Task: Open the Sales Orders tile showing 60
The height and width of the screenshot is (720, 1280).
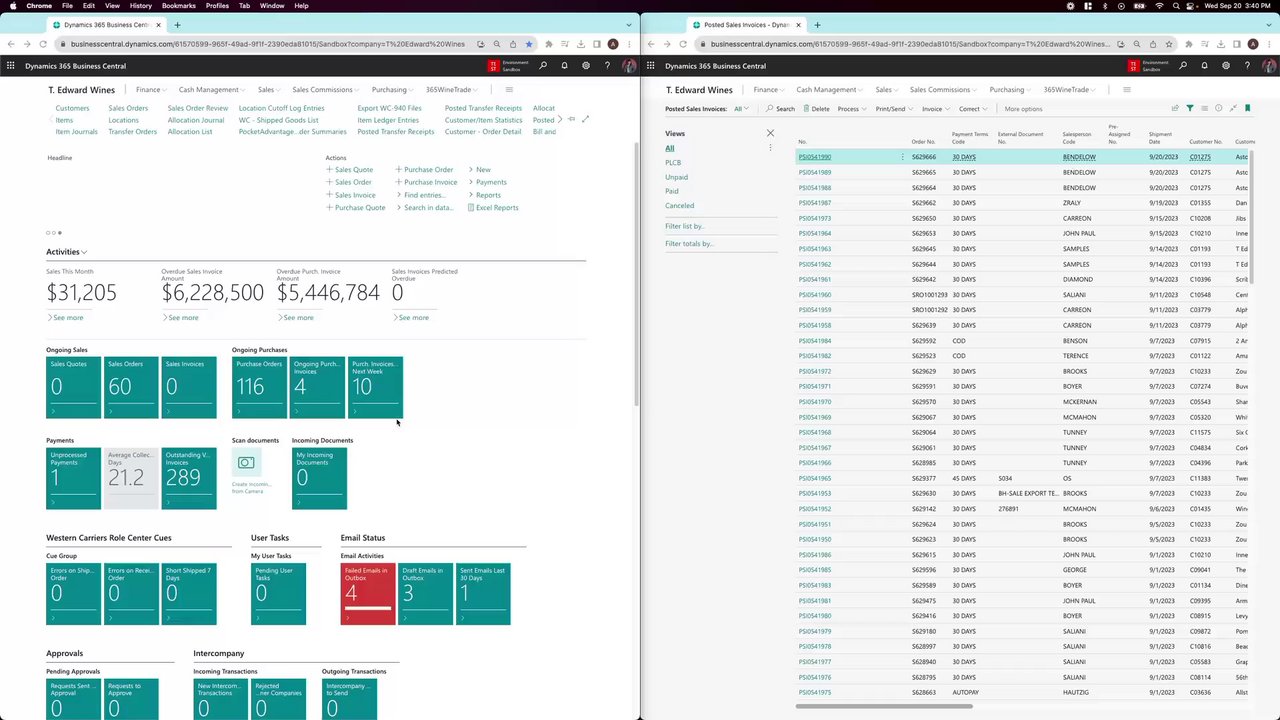Action: tap(131, 387)
